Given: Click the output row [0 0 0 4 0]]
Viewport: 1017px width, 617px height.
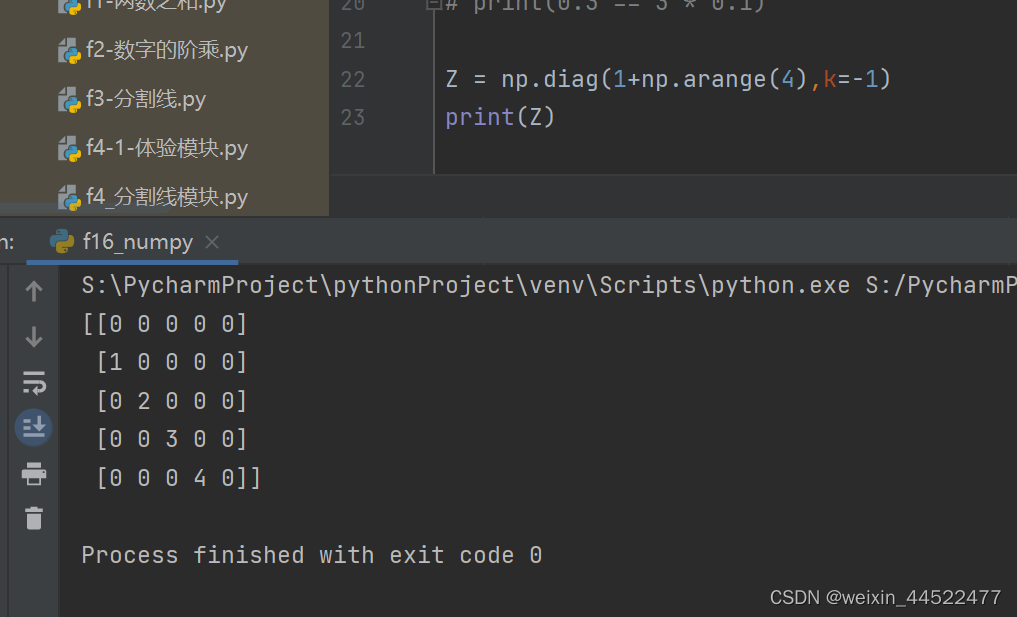Looking at the screenshot, I should [x=178, y=478].
